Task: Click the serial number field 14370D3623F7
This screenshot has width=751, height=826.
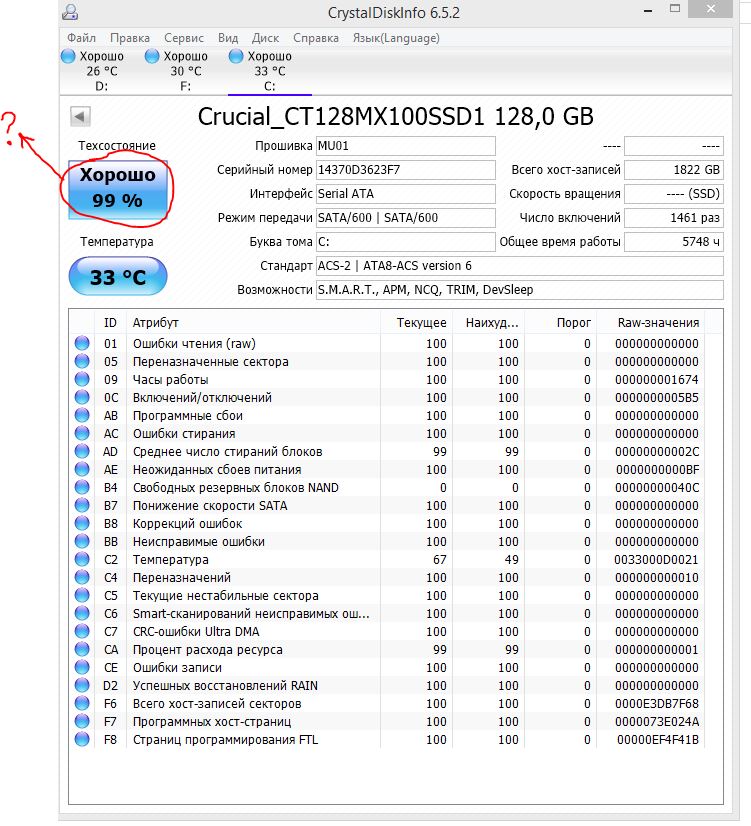Action: [406, 170]
